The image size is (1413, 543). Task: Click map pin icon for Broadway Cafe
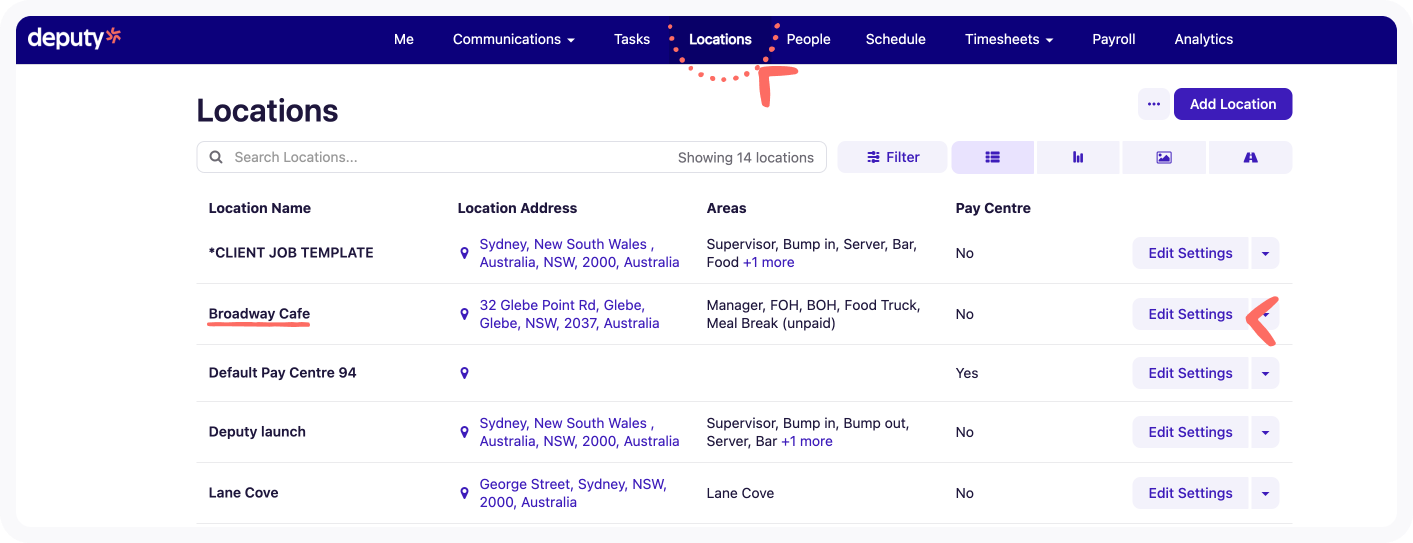pyautogui.click(x=464, y=314)
